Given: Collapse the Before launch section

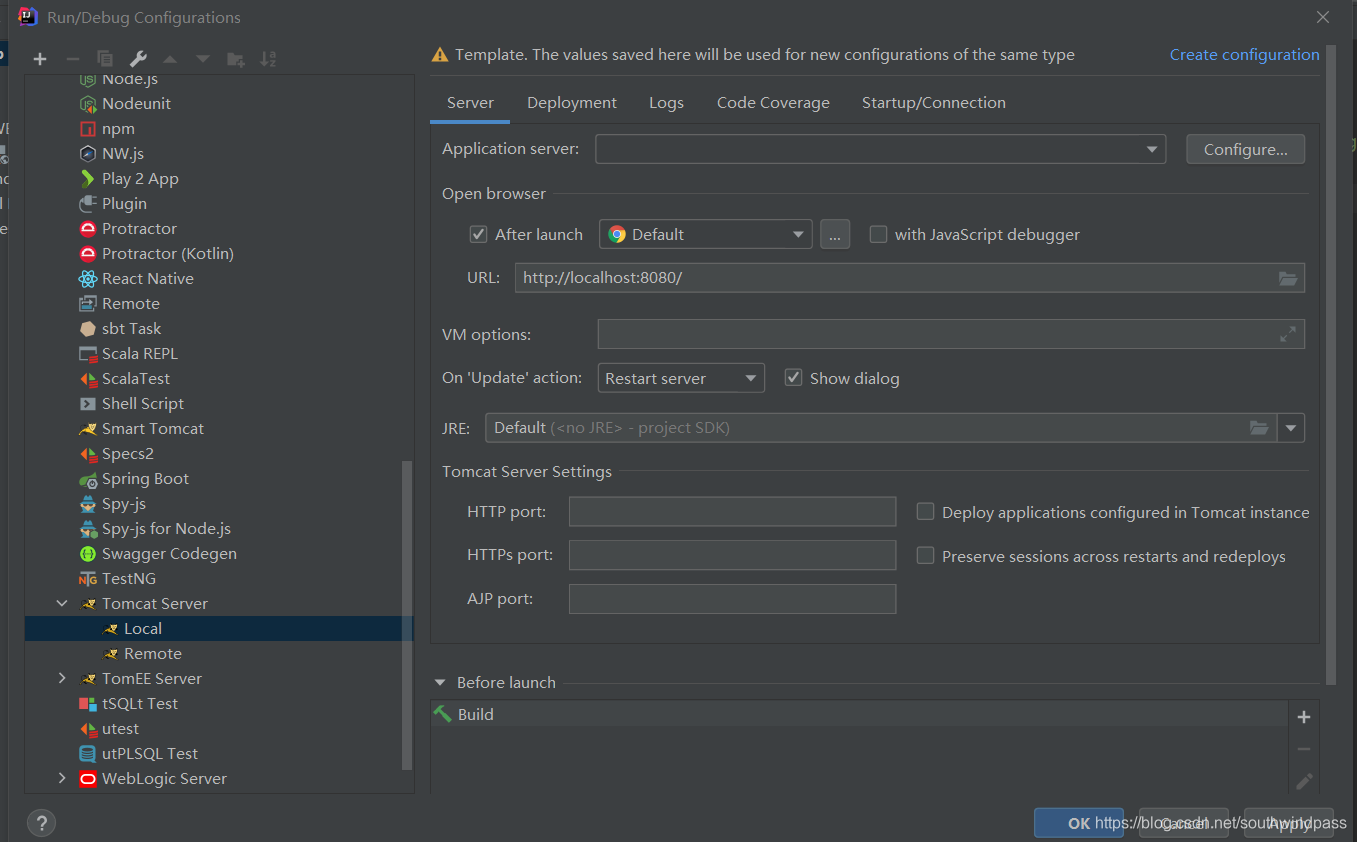Looking at the screenshot, I should 440,682.
